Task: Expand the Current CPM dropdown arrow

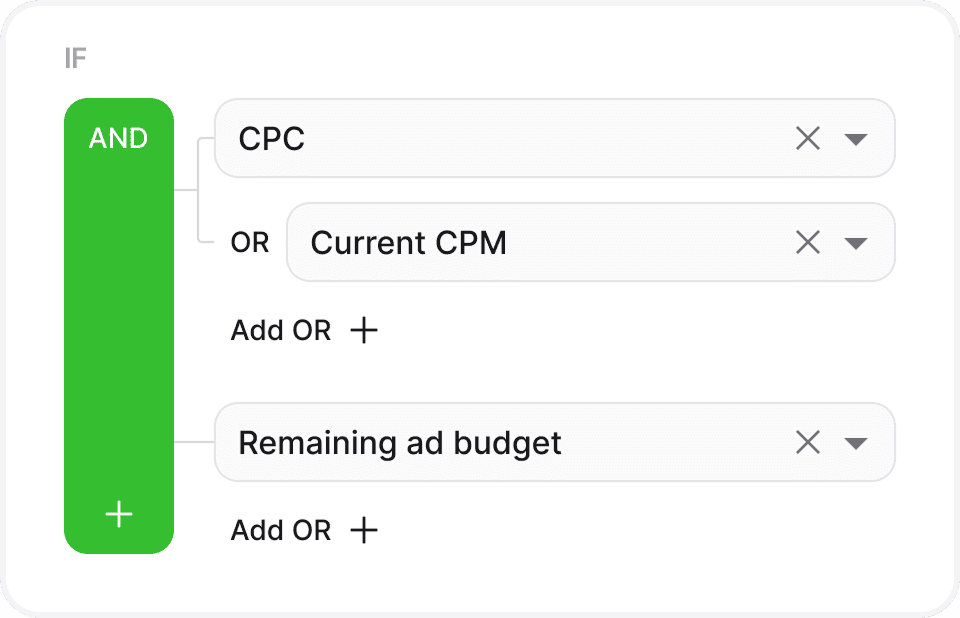Action: (856, 243)
